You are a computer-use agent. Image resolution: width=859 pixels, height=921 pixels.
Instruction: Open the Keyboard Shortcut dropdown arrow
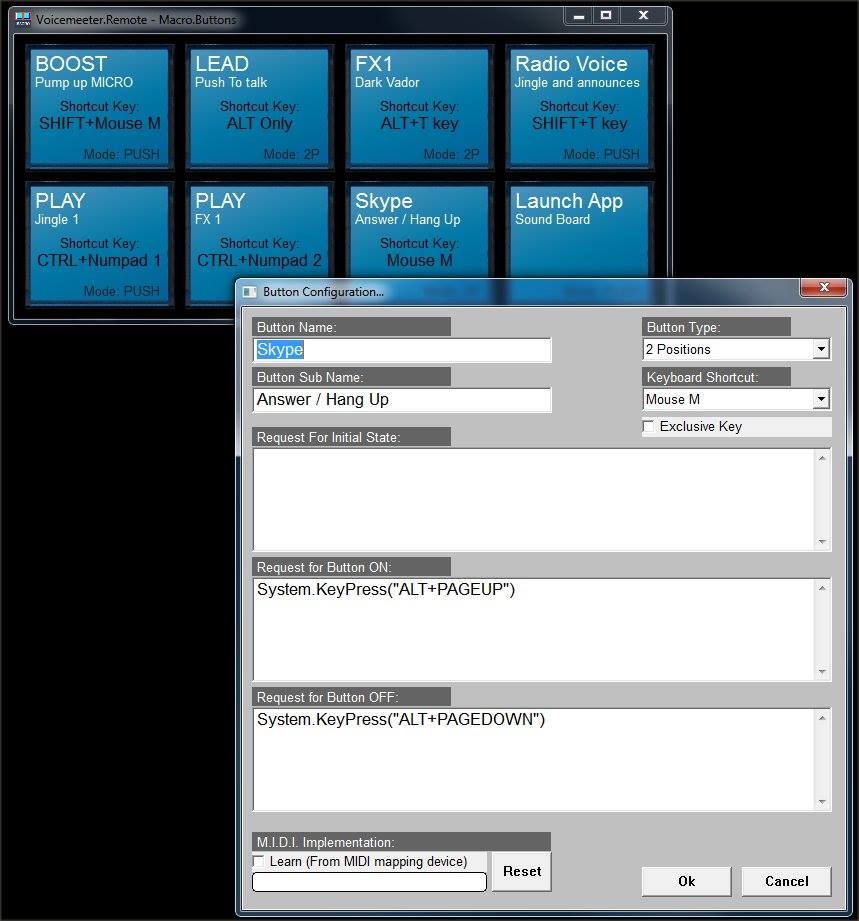click(x=821, y=399)
